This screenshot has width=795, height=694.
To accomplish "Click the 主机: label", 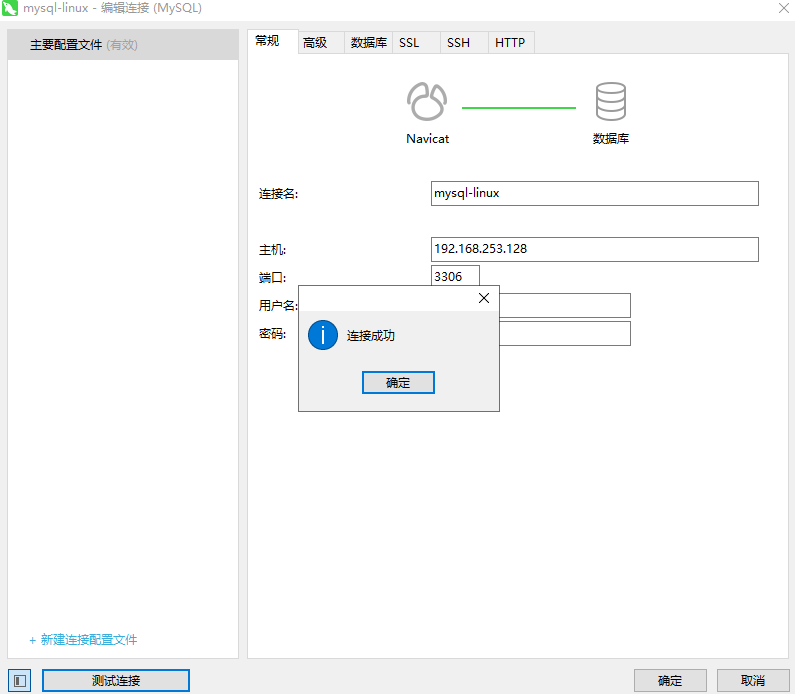I will pos(272,250).
